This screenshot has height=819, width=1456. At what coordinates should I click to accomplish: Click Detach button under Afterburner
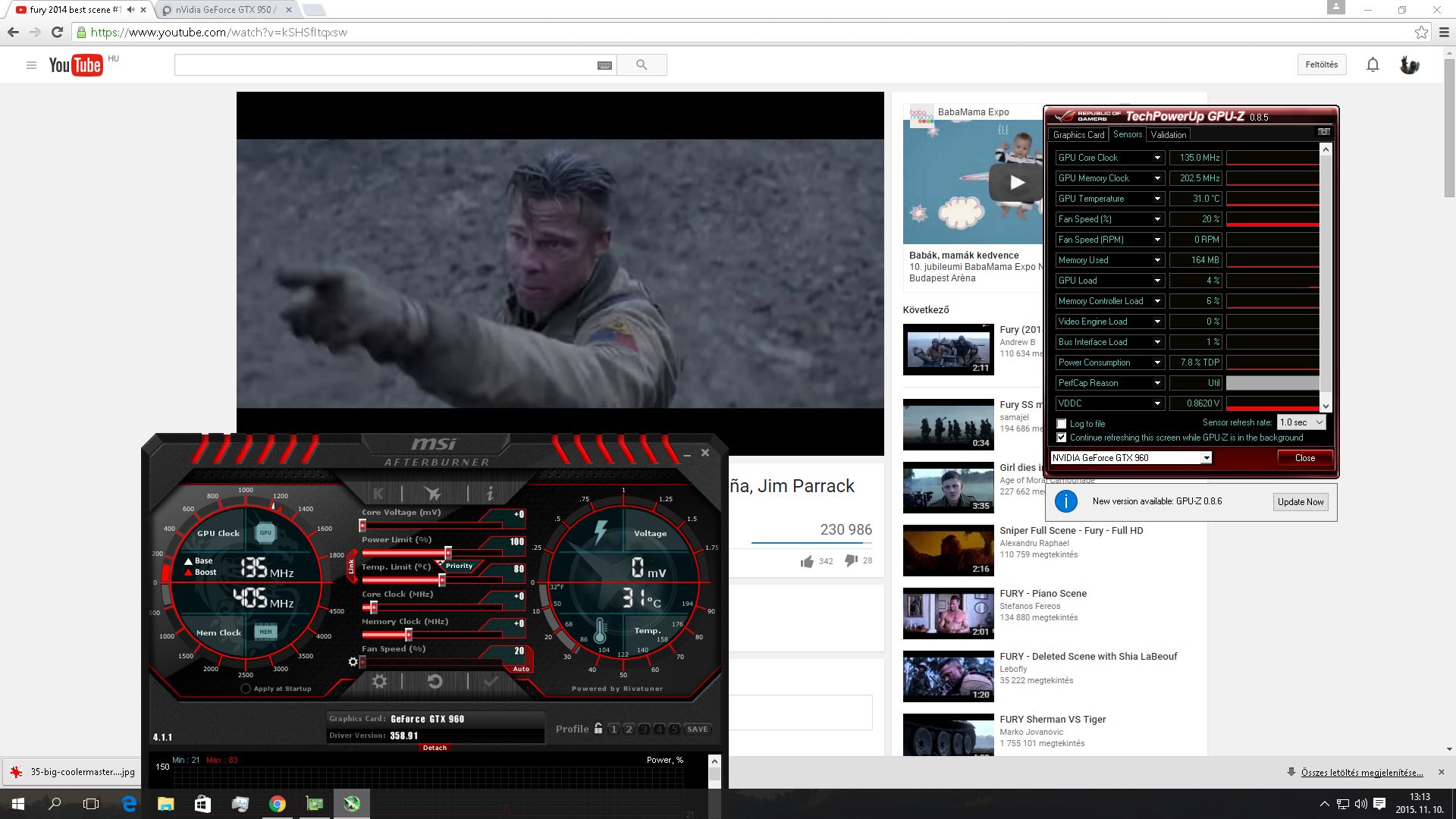pos(435,748)
